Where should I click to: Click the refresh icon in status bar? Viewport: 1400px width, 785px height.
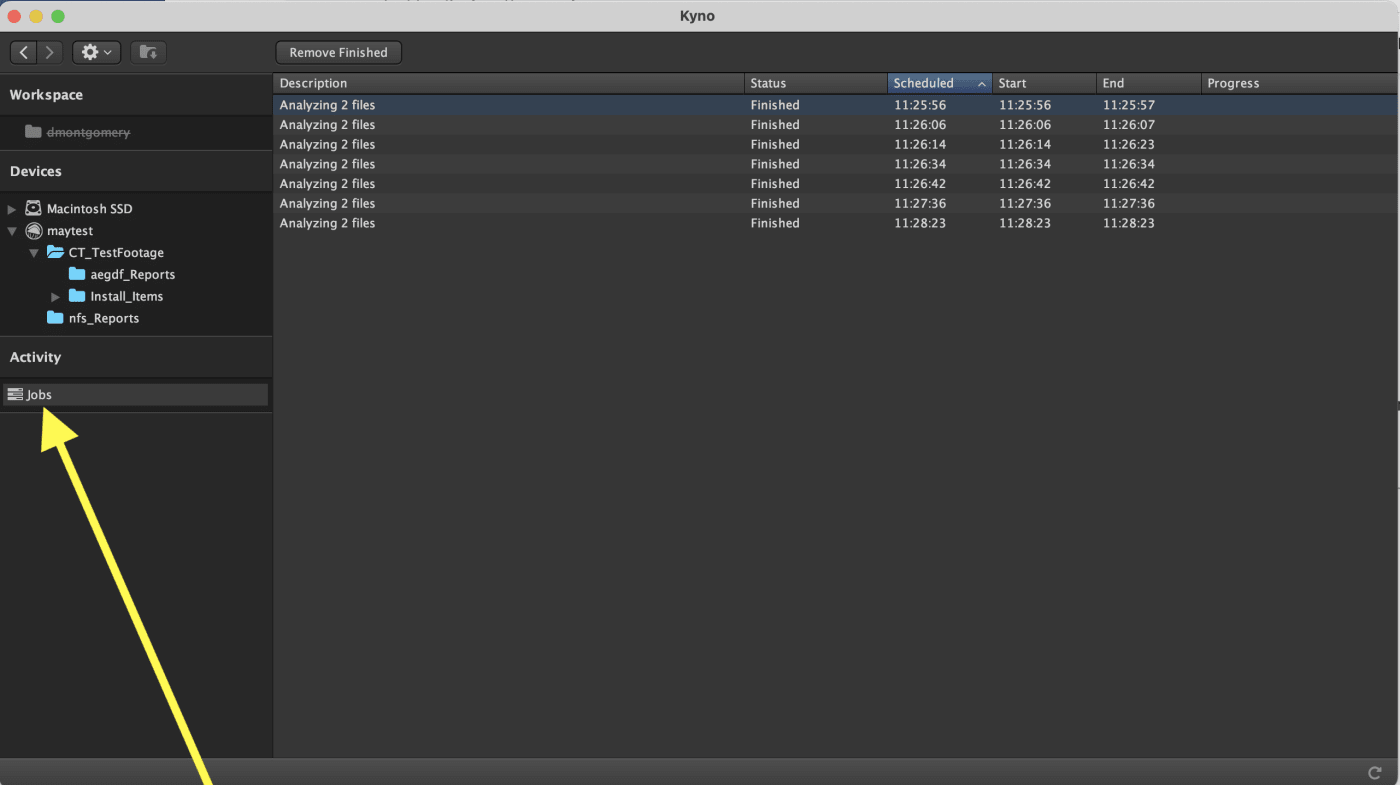point(1374,772)
